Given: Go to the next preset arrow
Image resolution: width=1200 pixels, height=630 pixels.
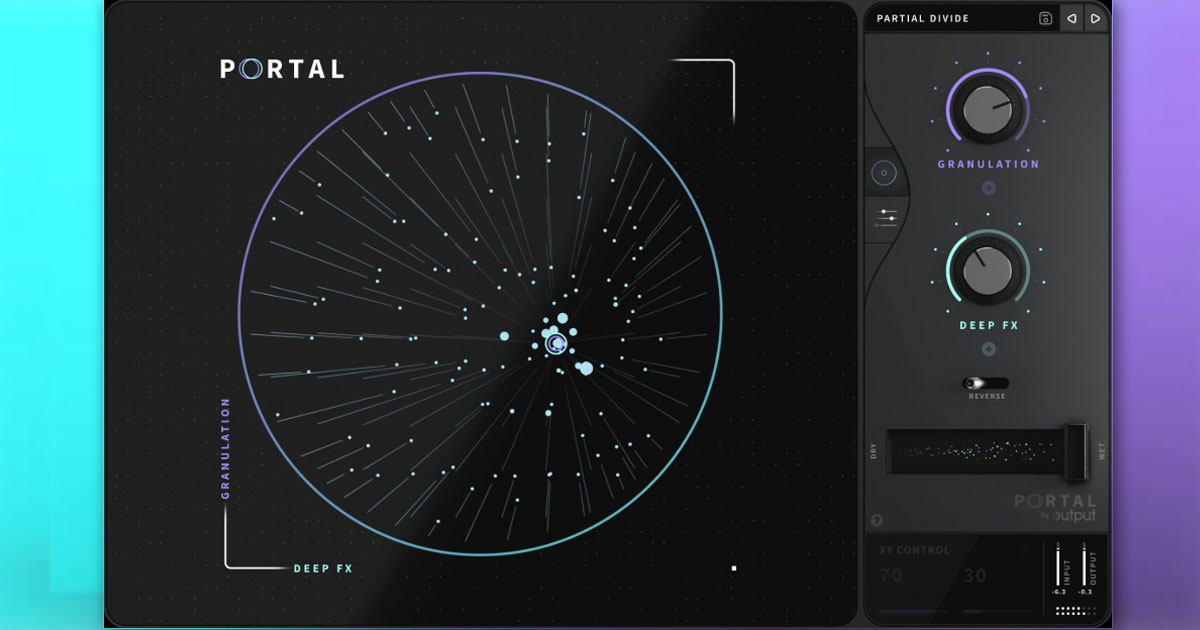Looking at the screenshot, I should pyautogui.click(x=1095, y=18).
